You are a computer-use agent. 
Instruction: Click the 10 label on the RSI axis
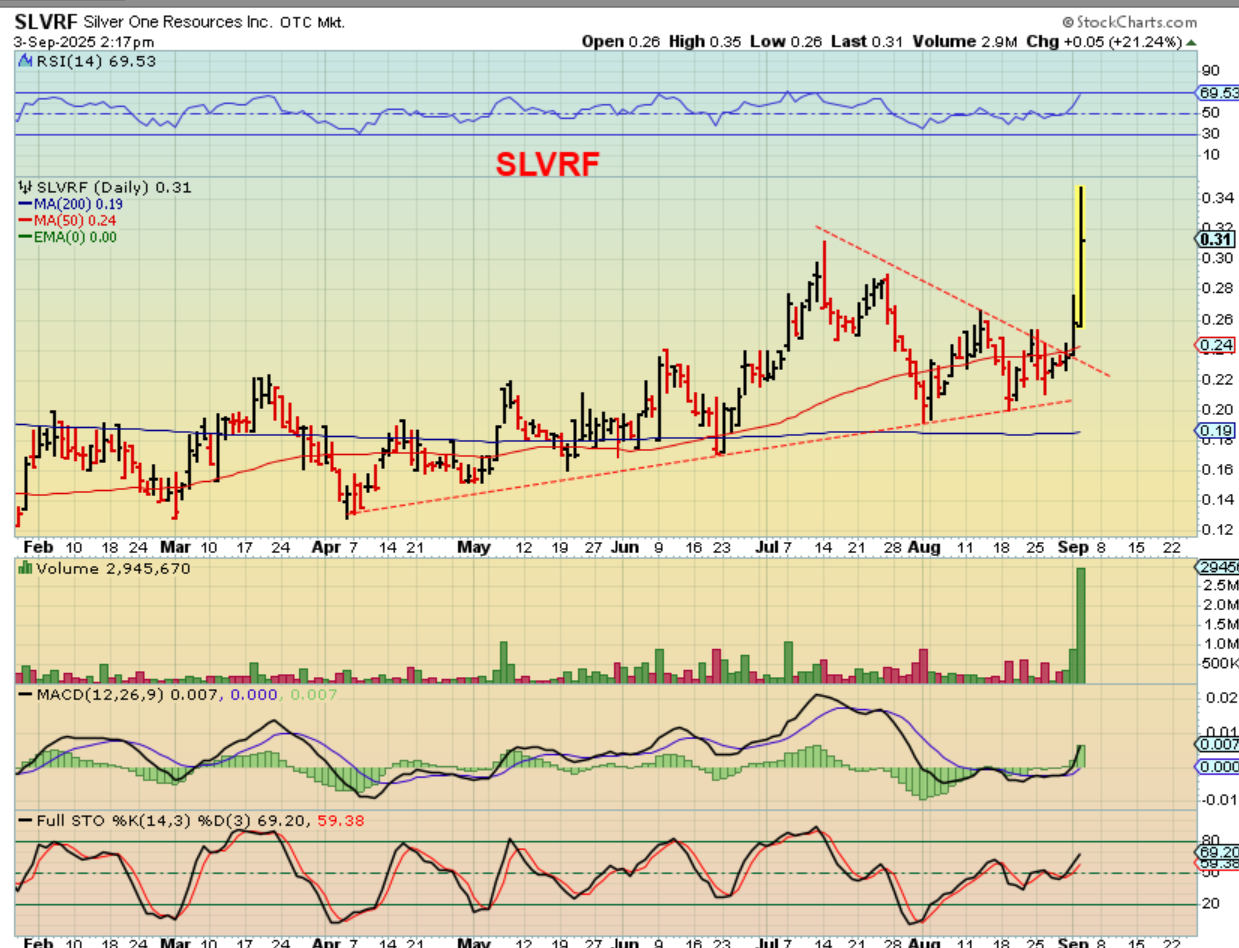(1210, 154)
